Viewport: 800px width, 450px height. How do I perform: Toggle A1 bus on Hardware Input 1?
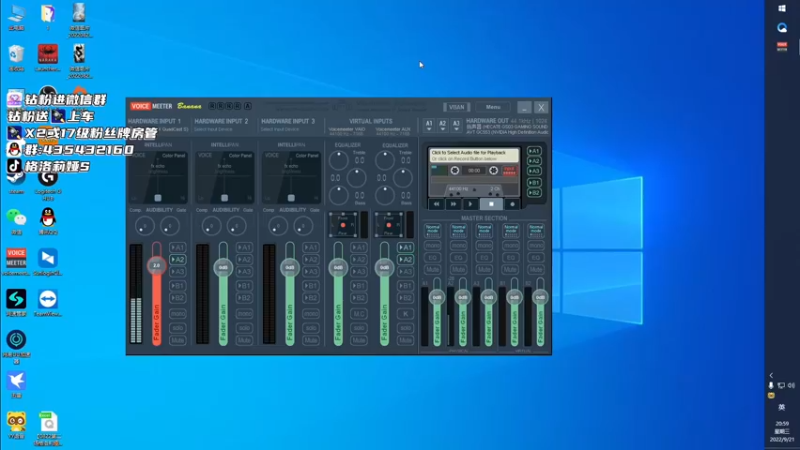pyautogui.click(x=178, y=247)
